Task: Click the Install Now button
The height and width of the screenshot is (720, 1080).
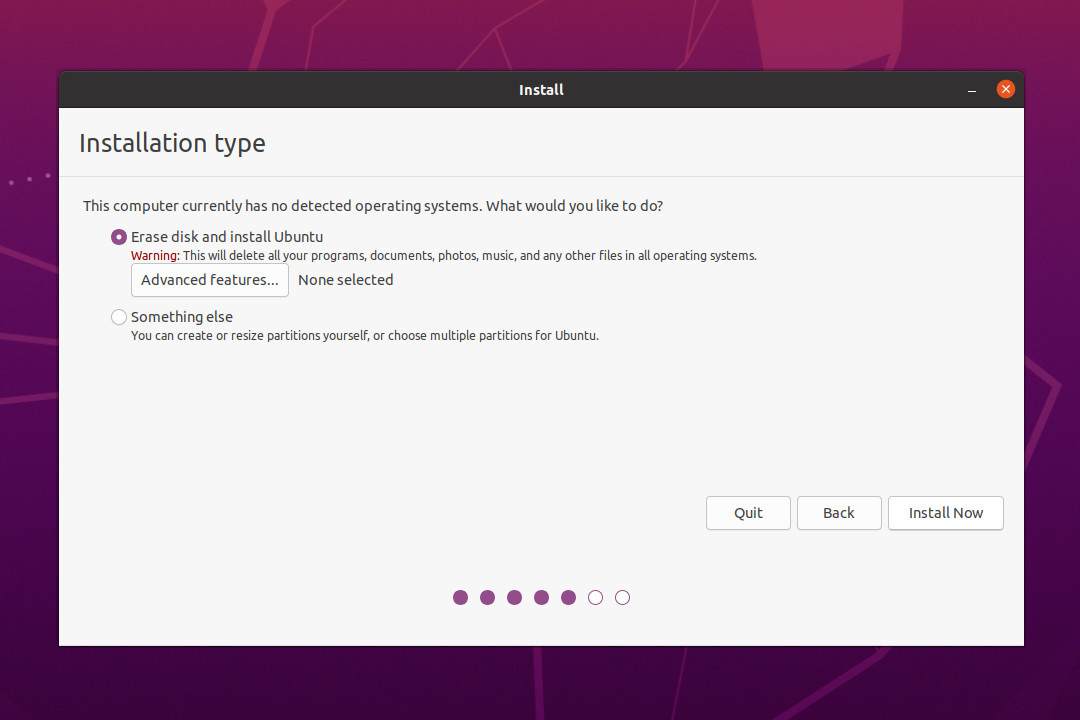Action: click(x=945, y=513)
